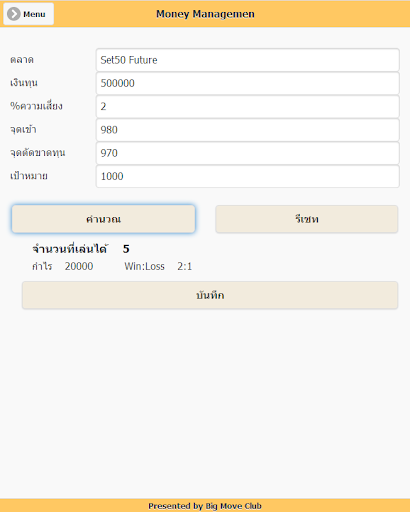Save results using บันทึก button

(210, 295)
